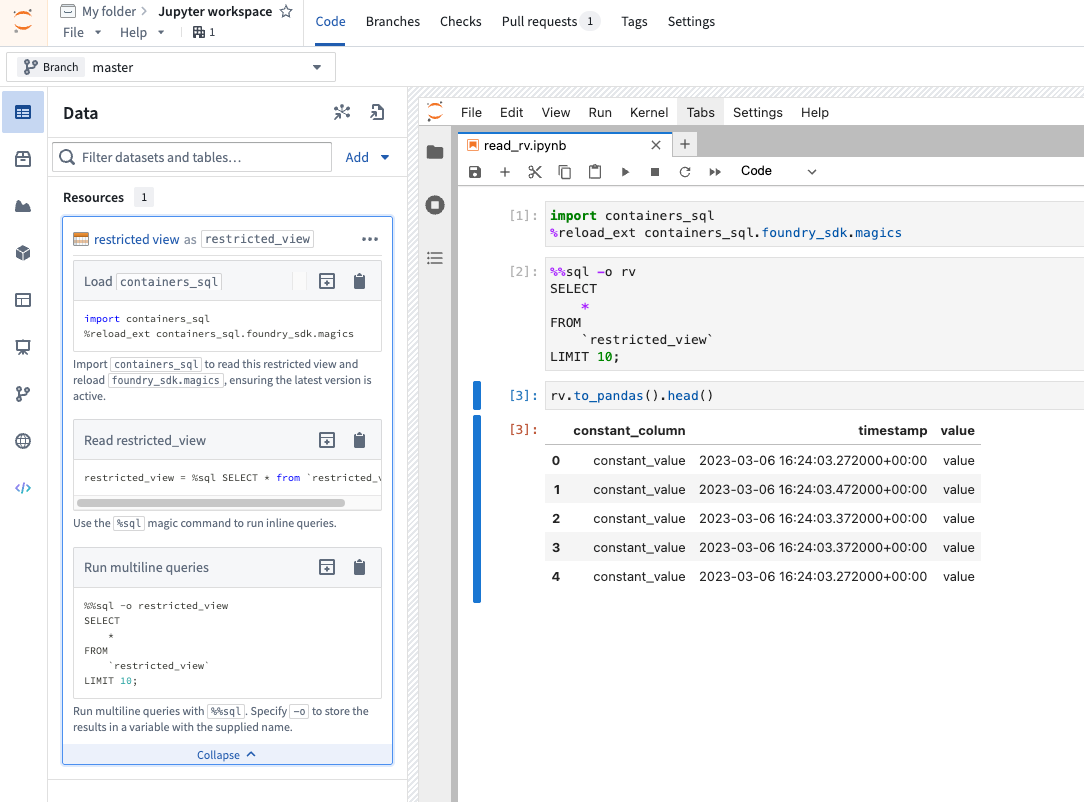Change cell type using Code dropdown
Image resolution: width=1084 pixels, height=802 pixels.
point(778,172)
